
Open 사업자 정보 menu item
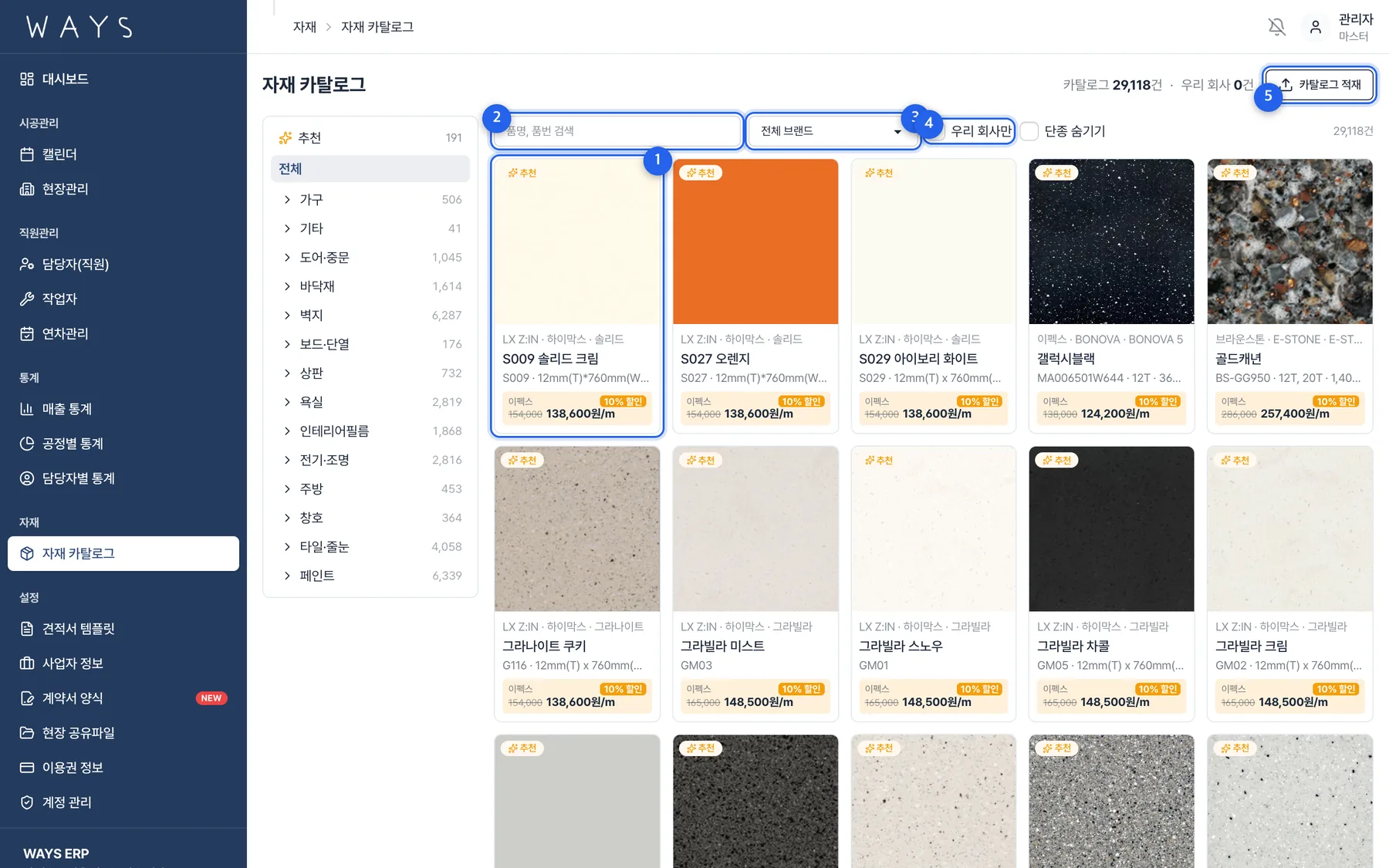123,664
